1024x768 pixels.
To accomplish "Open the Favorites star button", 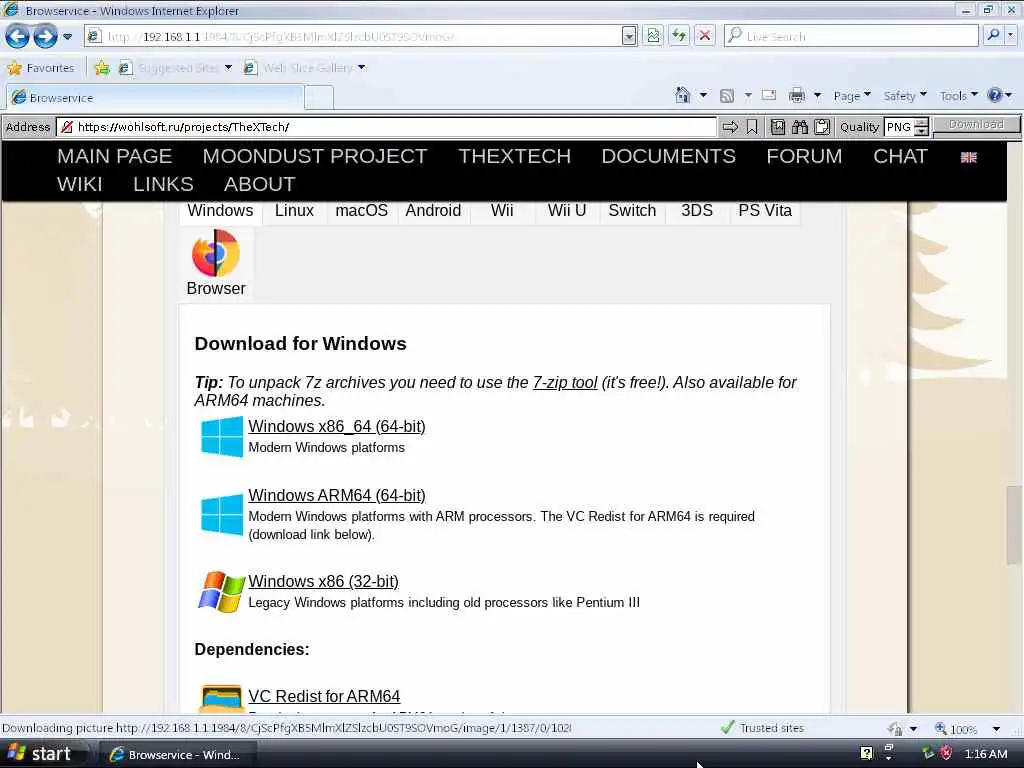I will pyautogui.click(x=40, y=68).
